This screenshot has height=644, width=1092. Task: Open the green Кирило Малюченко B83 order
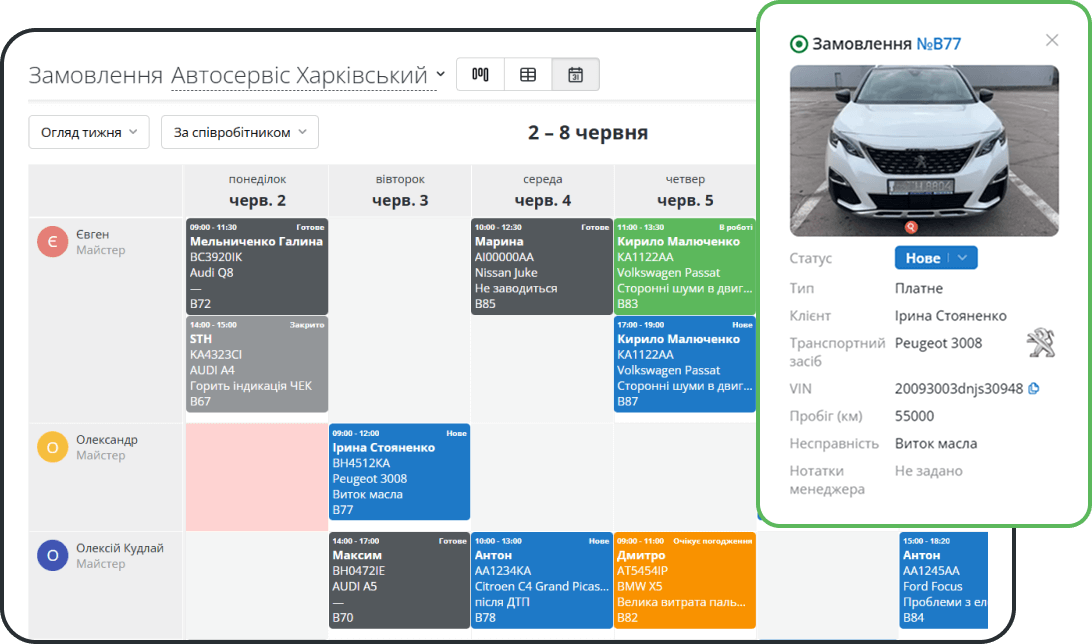(685, 264)
